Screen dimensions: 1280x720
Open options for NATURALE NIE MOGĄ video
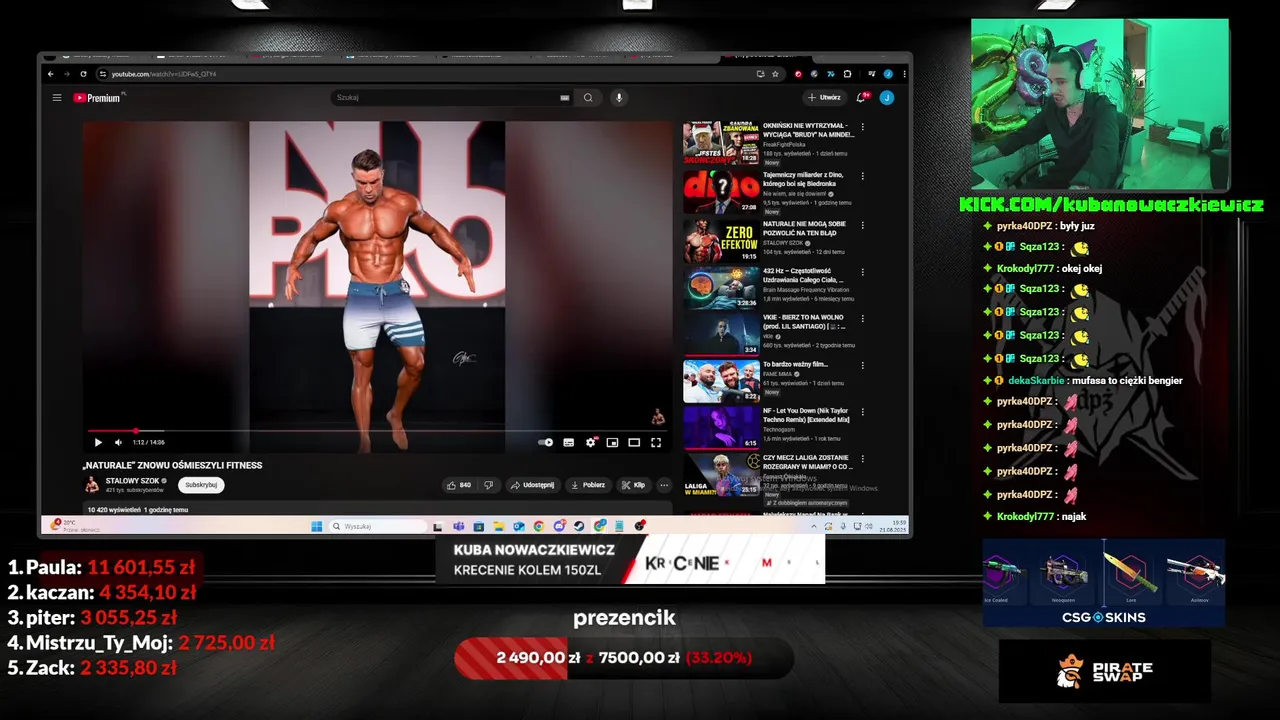tap(863, 224)
